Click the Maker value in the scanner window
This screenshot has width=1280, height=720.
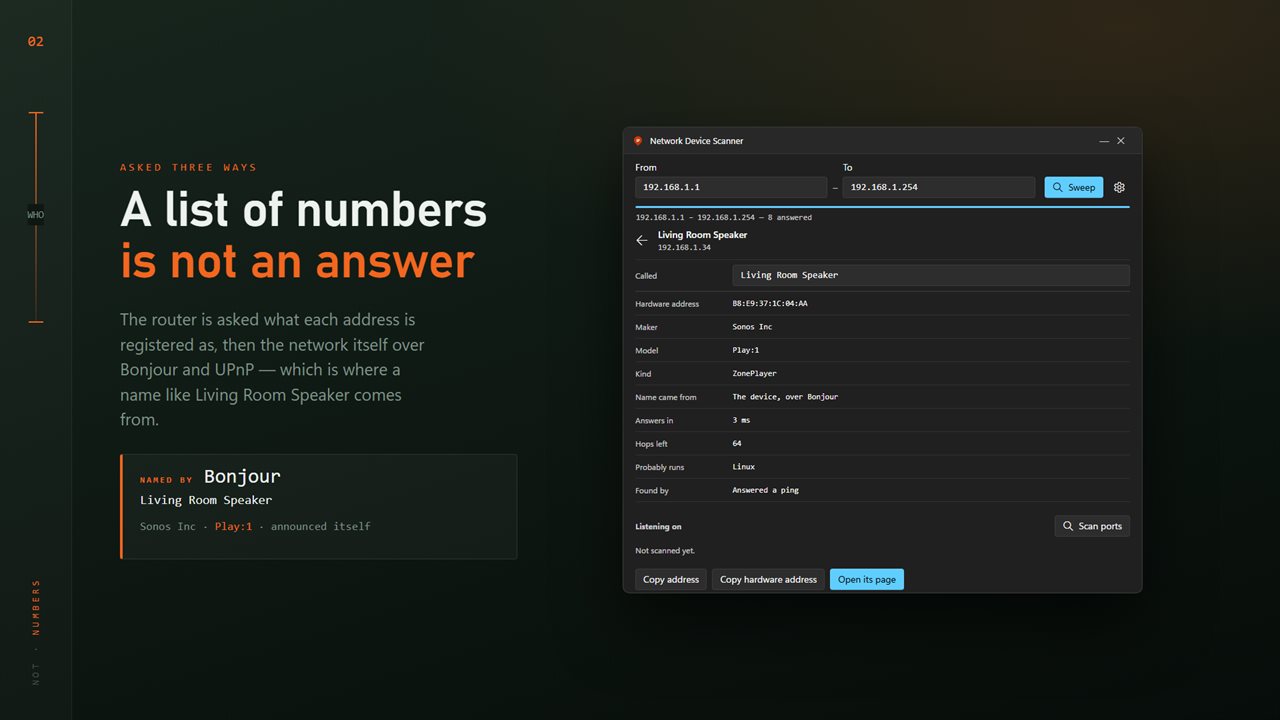coord(752,327)
